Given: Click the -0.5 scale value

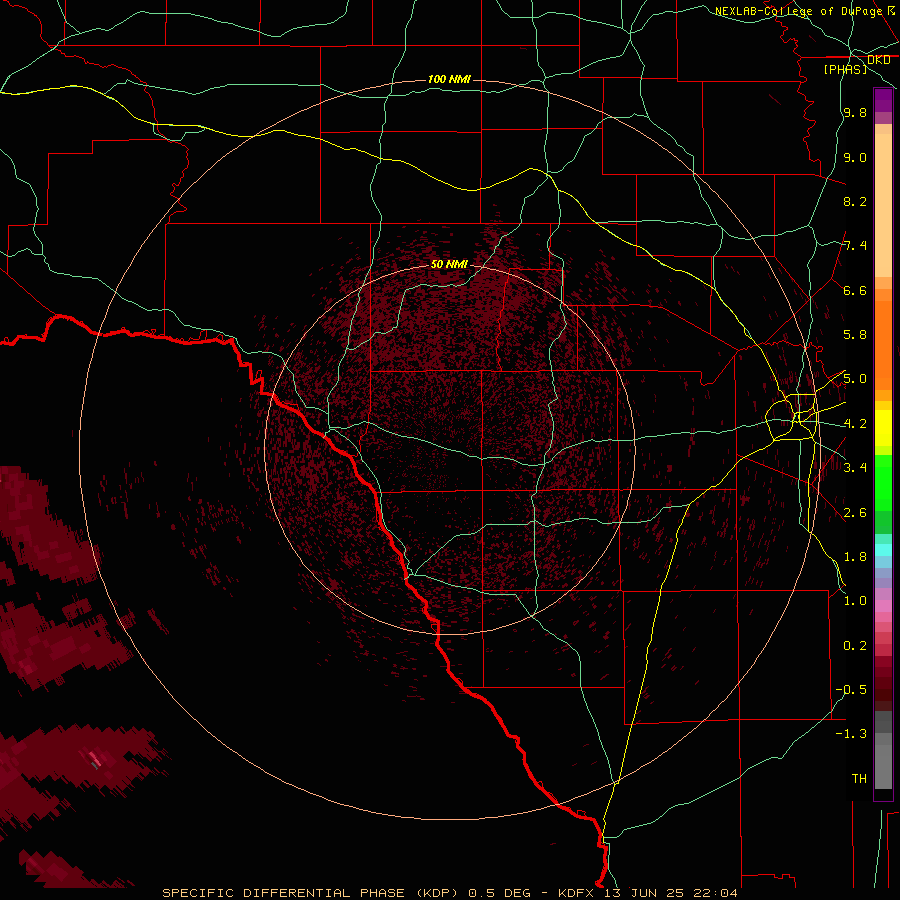Looking at the screenshot, I should [x=851, y=690].
